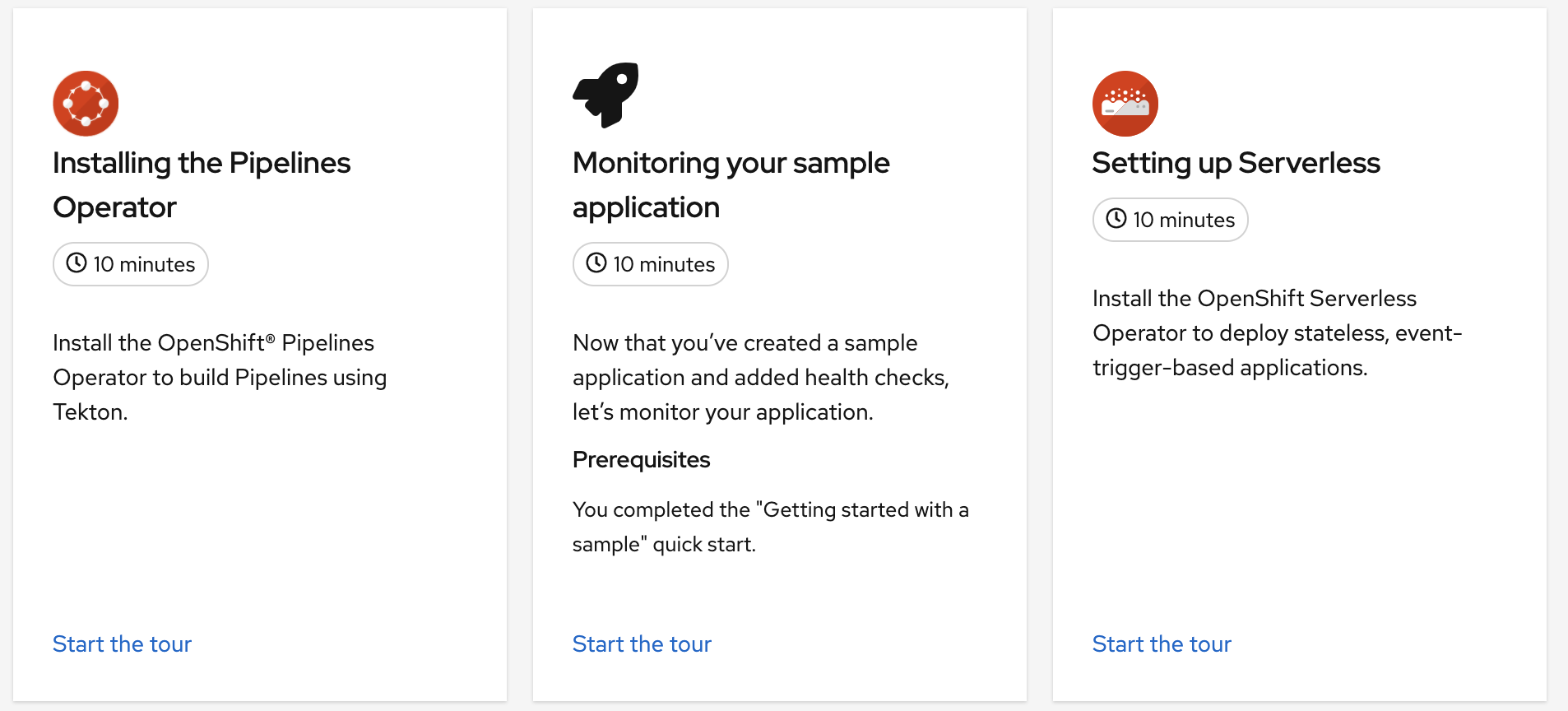Click the clock icon on the Monitoring card
The height and width of the screenshot is (711, 1568).
[x=596, y=263]
